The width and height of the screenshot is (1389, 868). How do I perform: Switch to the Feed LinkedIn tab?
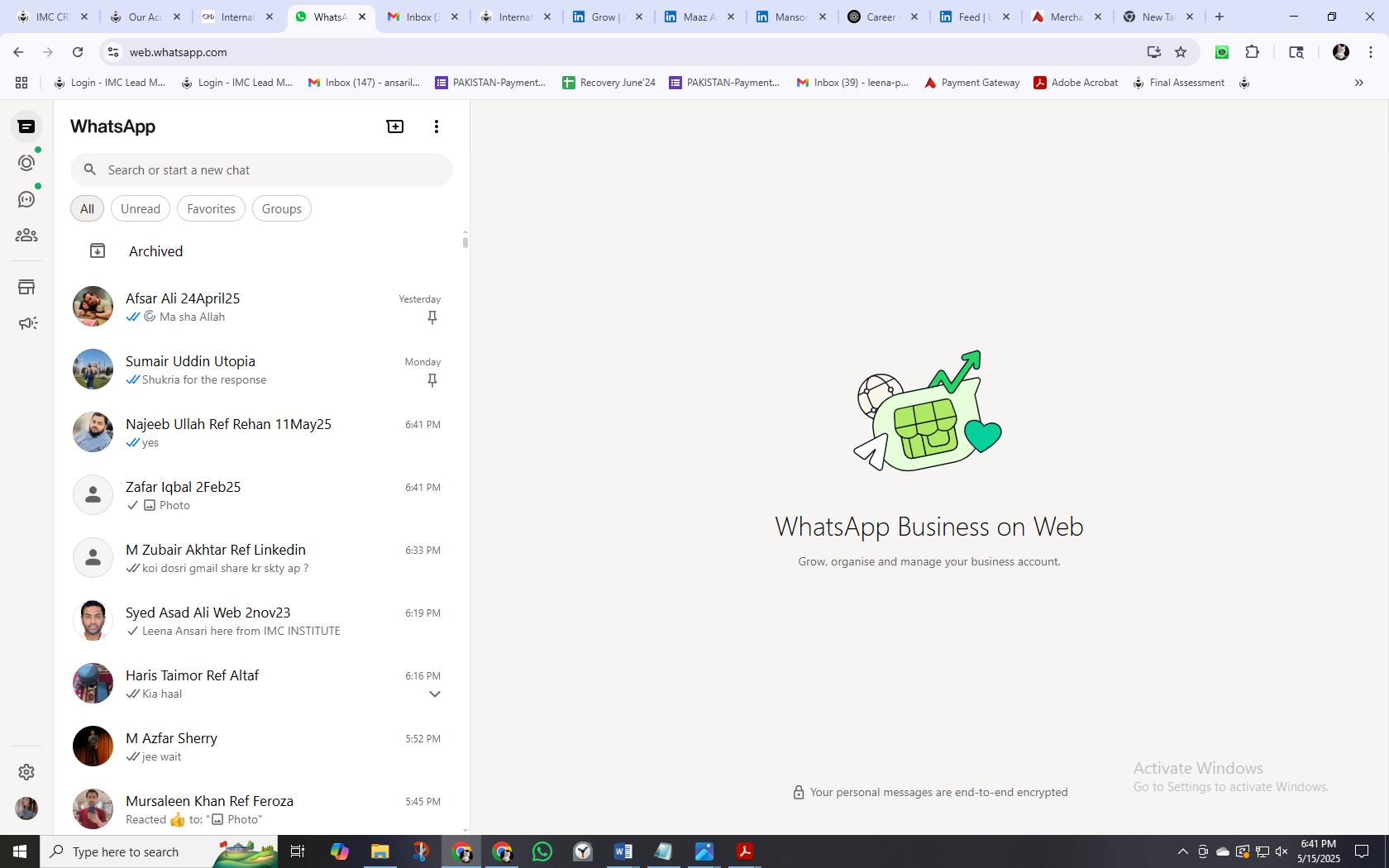[x=973, y=17]
